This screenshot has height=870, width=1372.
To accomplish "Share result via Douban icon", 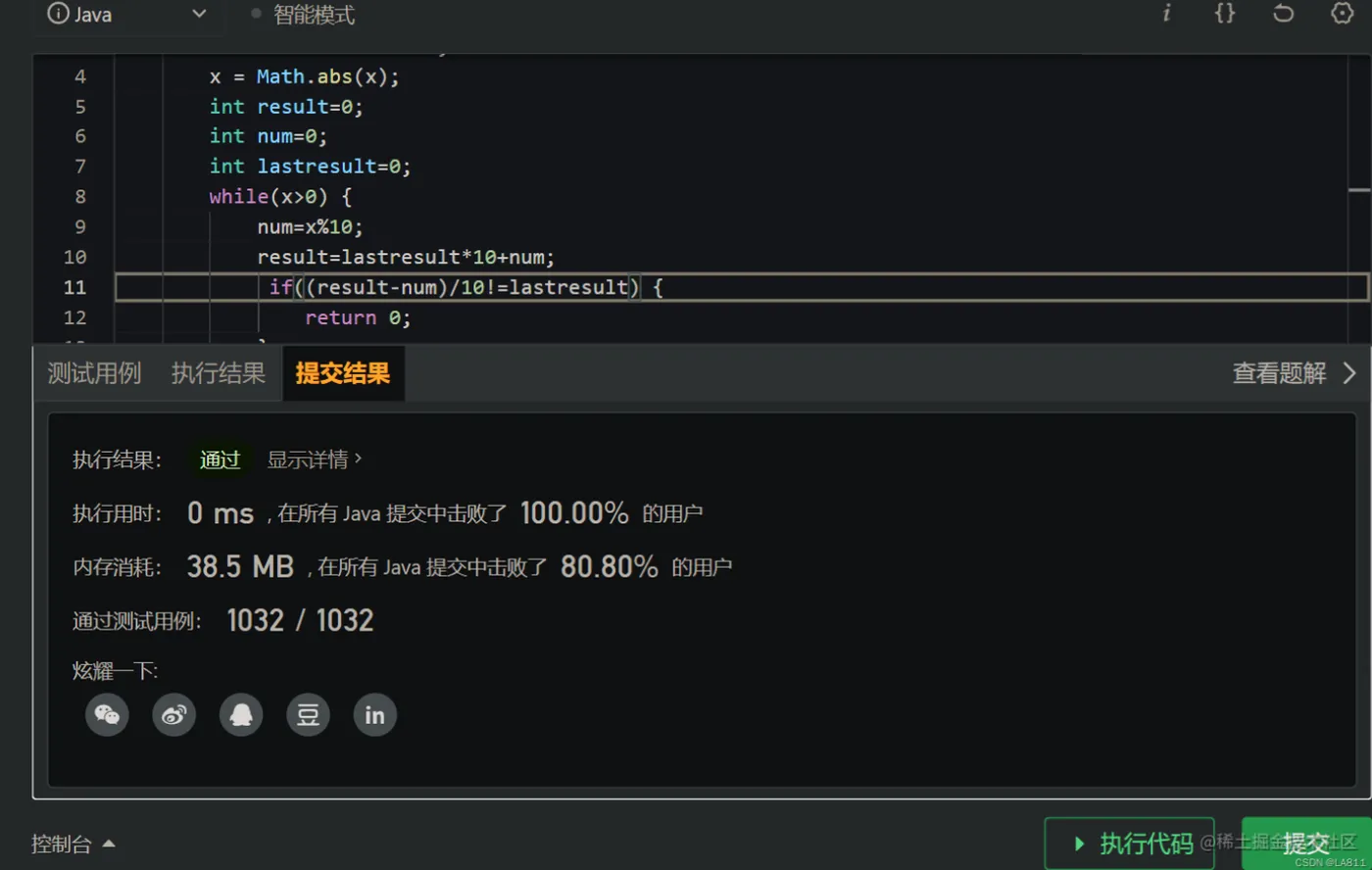I will [x=308, y=715].
